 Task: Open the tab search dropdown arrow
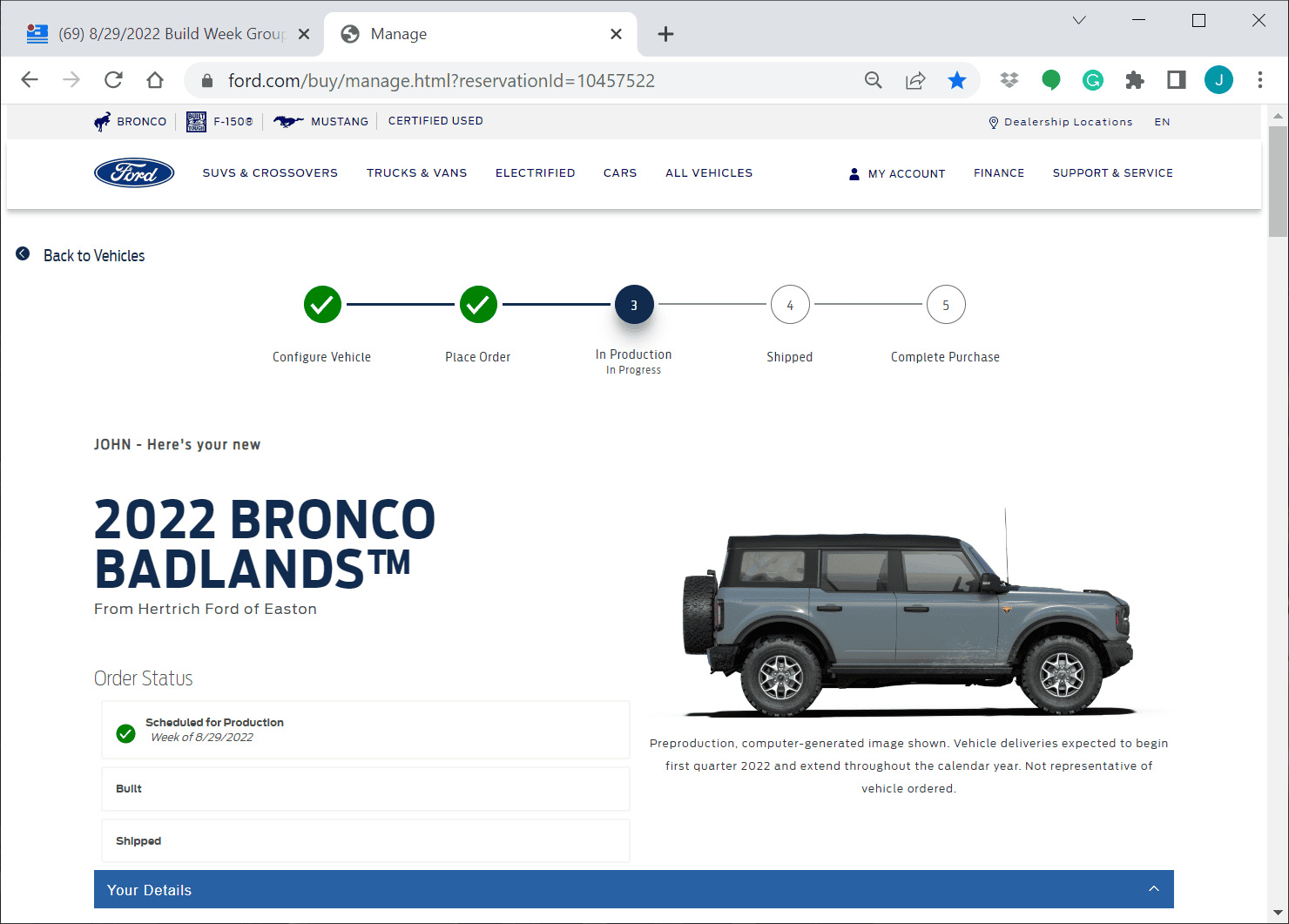tap(1079, 20)
